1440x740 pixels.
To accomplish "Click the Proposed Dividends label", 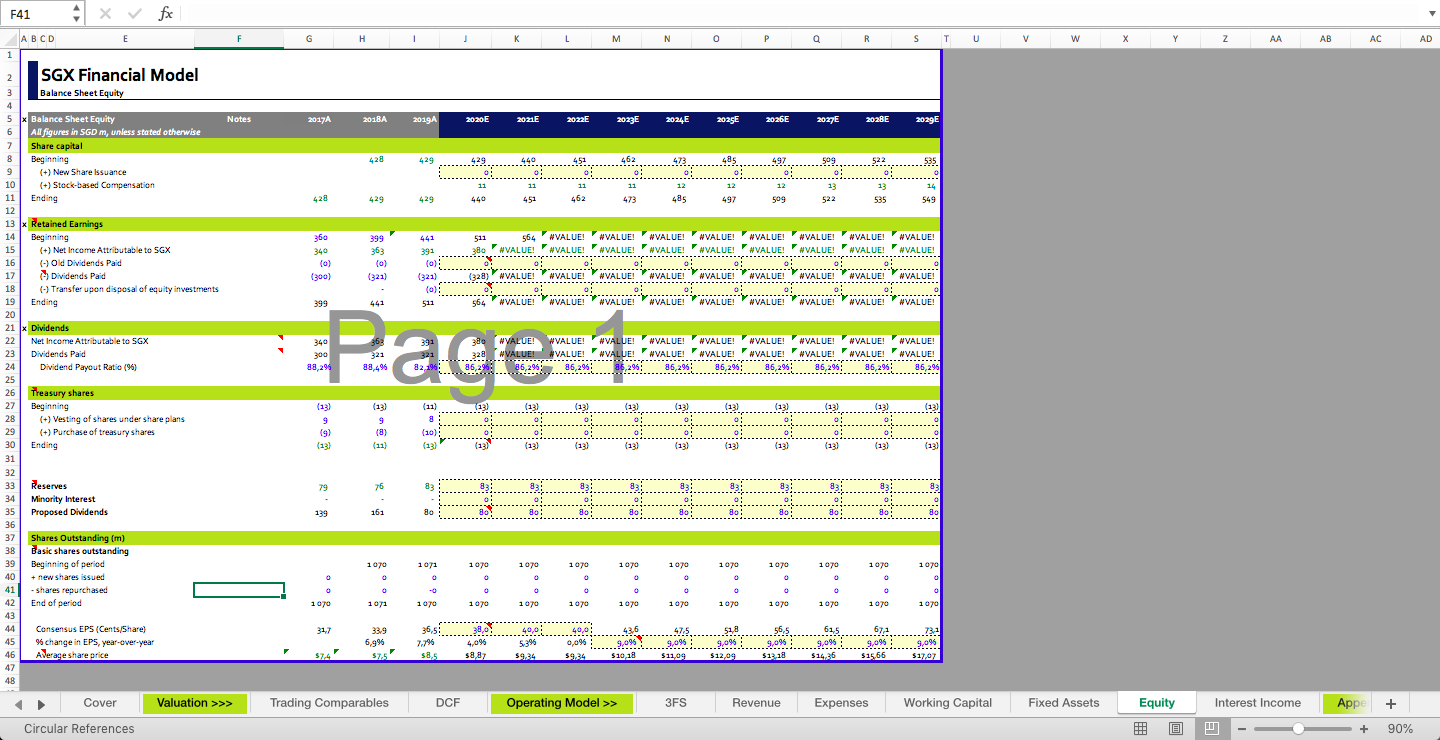I will tap(69, 512).
